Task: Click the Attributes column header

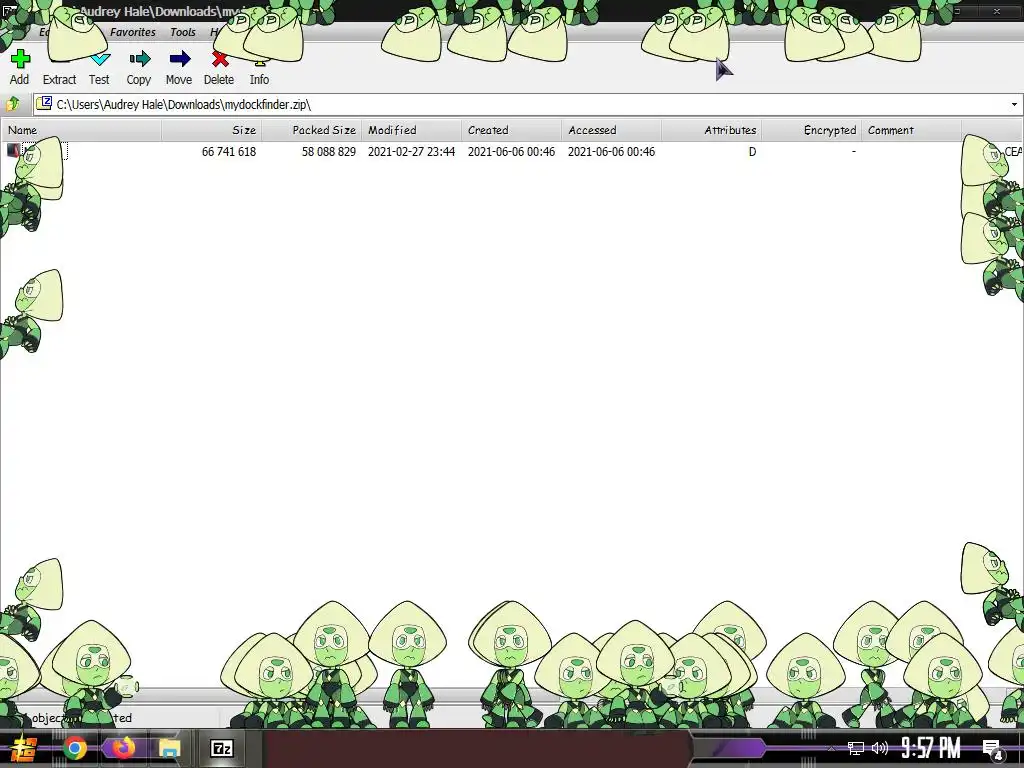Action: [711, 130]
